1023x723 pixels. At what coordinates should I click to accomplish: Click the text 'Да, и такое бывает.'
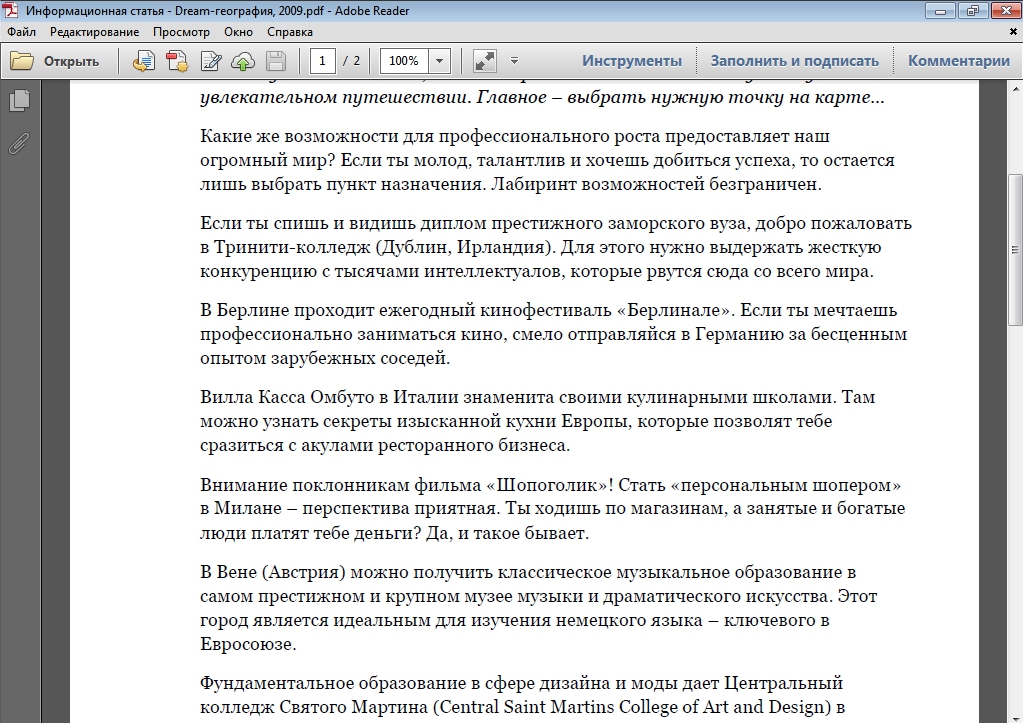507,533
